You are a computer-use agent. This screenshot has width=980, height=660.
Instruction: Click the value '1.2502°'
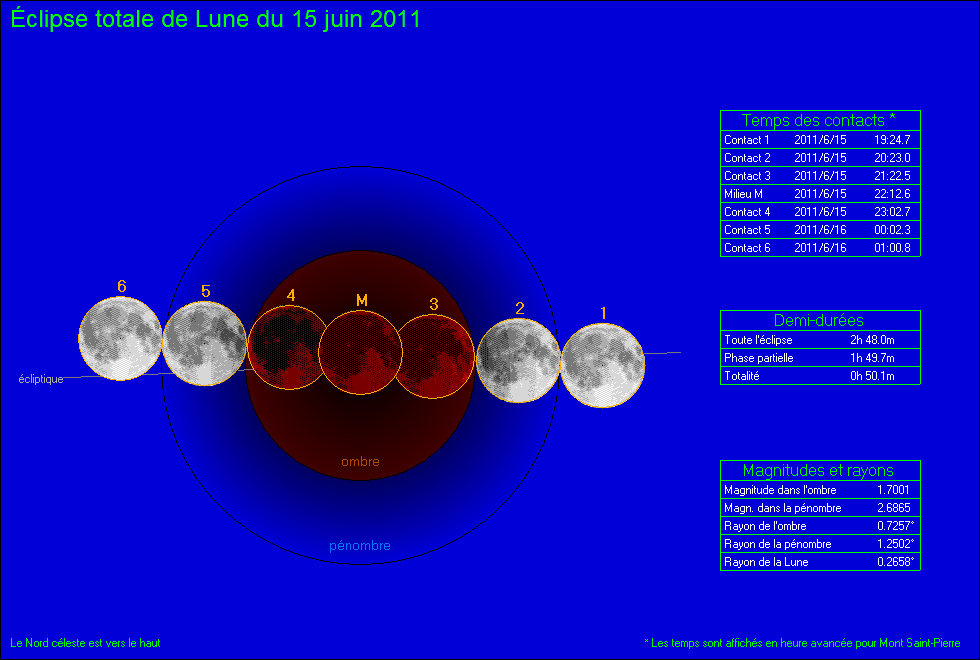(896, 544)
